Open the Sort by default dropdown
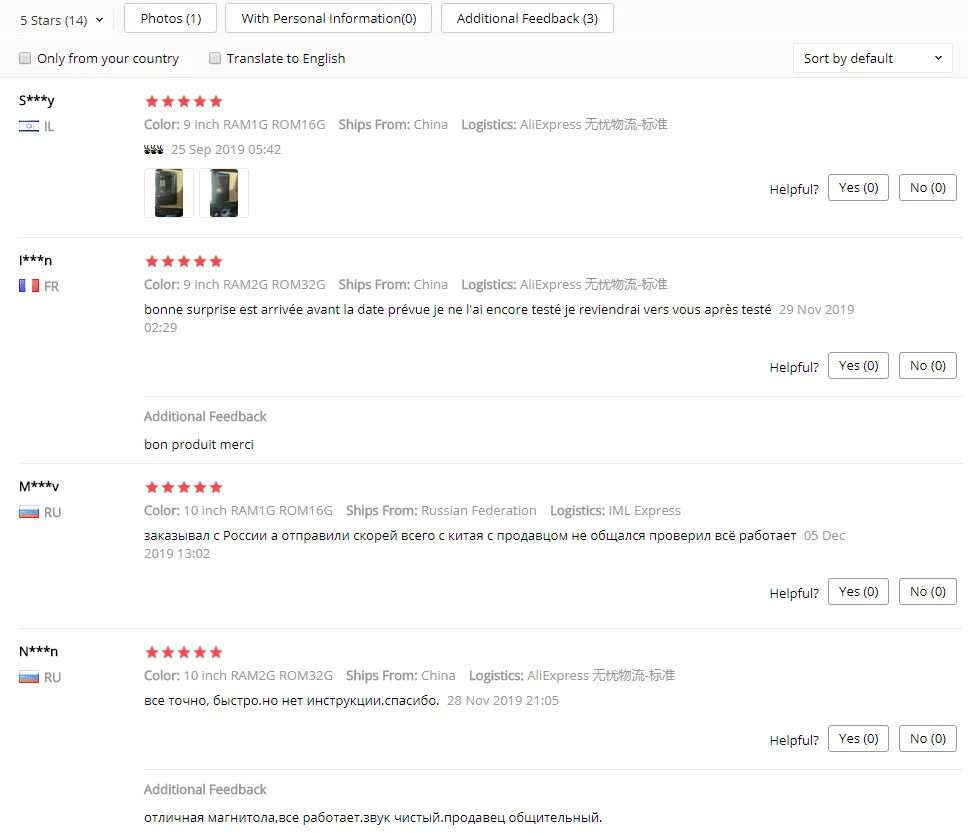This screenshot has height=833, width=968. [872, 58]
